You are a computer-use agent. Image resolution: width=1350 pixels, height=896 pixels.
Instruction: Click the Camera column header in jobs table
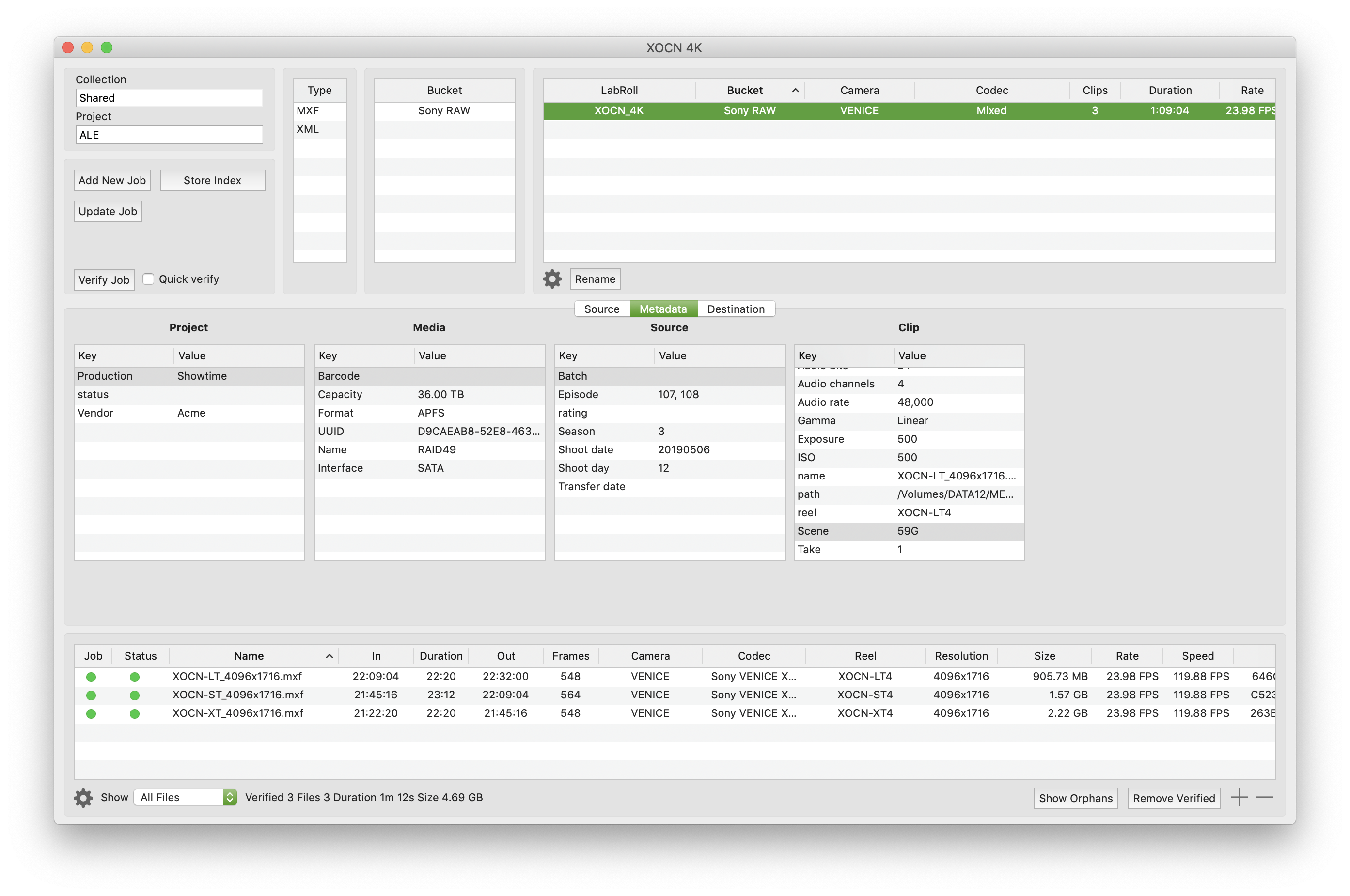point(859,90)
